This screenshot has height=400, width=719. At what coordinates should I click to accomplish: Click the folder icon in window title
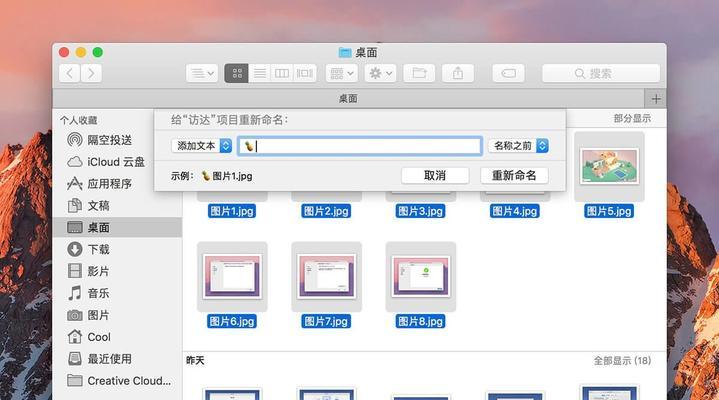[345, 53]
